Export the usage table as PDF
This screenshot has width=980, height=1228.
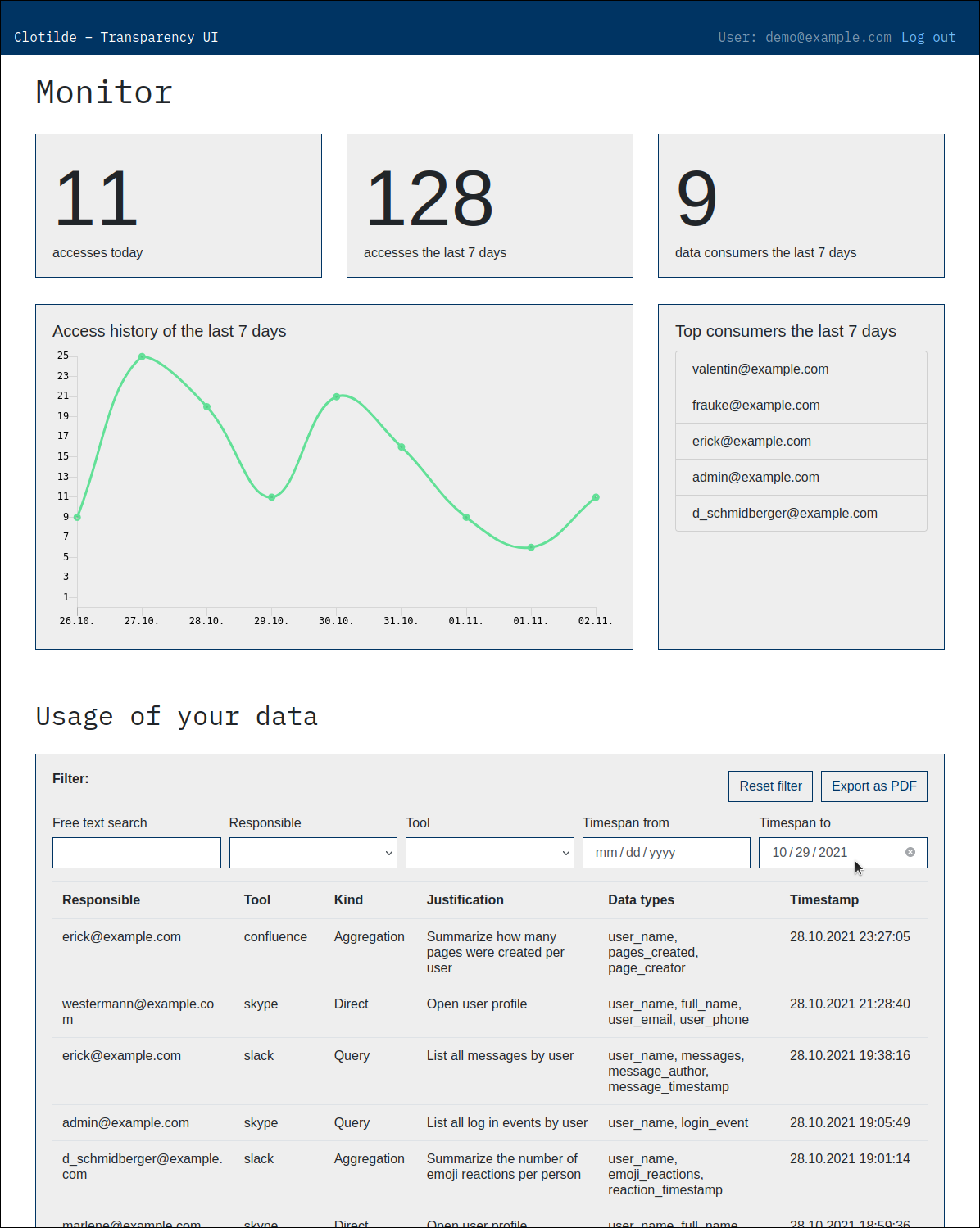click(x=873, y=786)
